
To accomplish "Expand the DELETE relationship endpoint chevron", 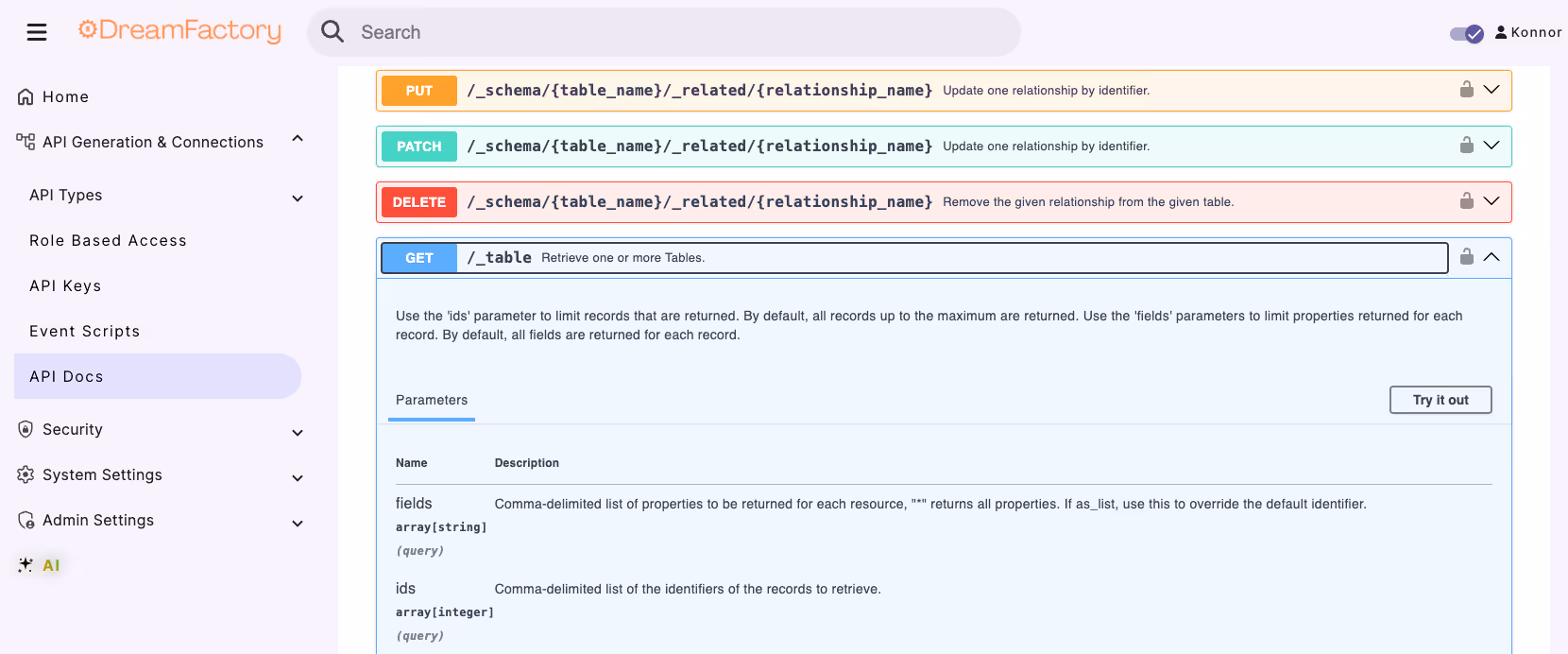I will click(1491, 201).
